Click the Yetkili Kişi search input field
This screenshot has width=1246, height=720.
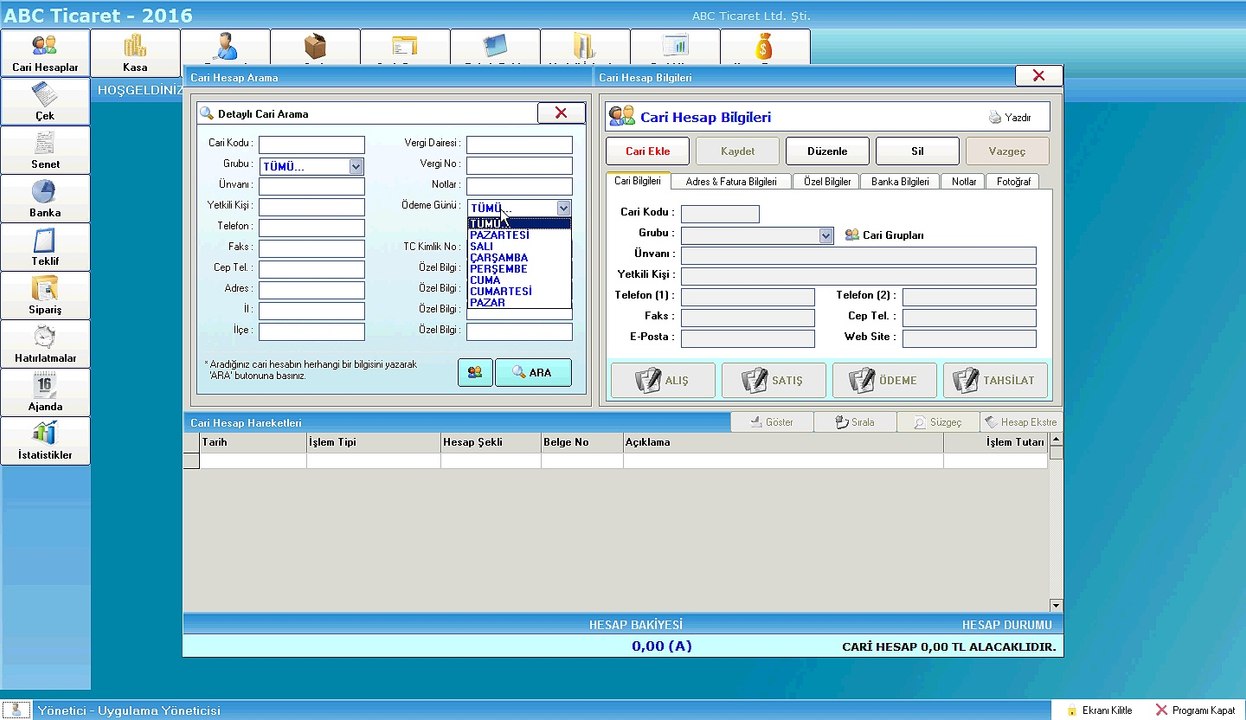(x=312, y=207)
